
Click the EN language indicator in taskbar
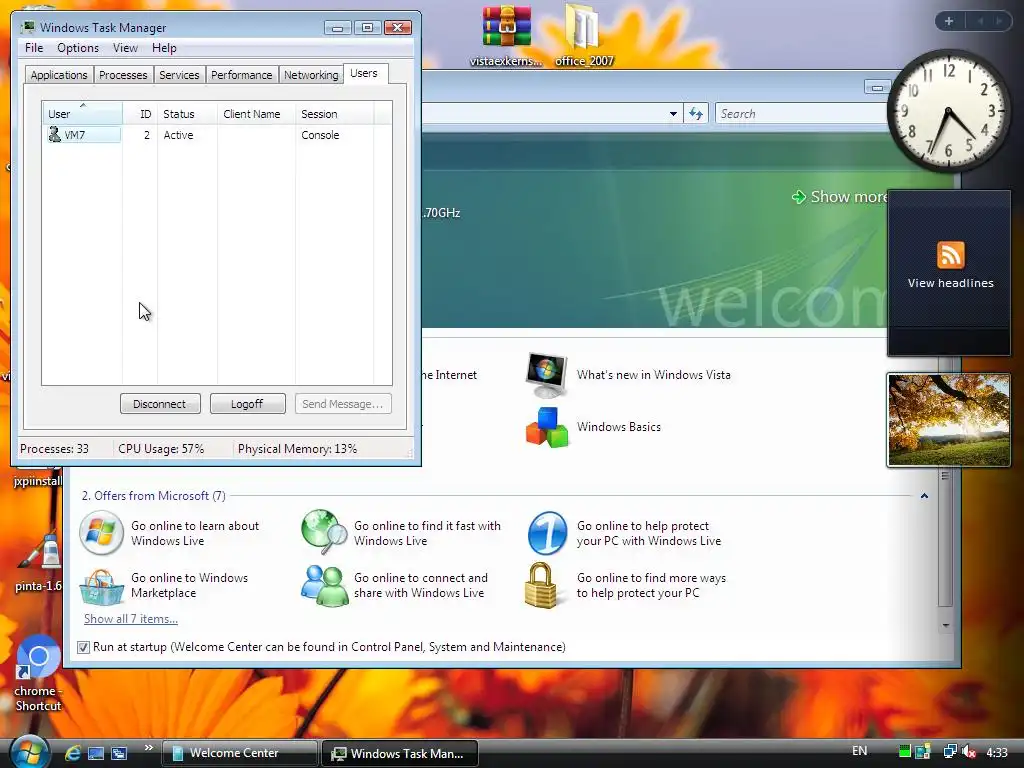point(859,751)
